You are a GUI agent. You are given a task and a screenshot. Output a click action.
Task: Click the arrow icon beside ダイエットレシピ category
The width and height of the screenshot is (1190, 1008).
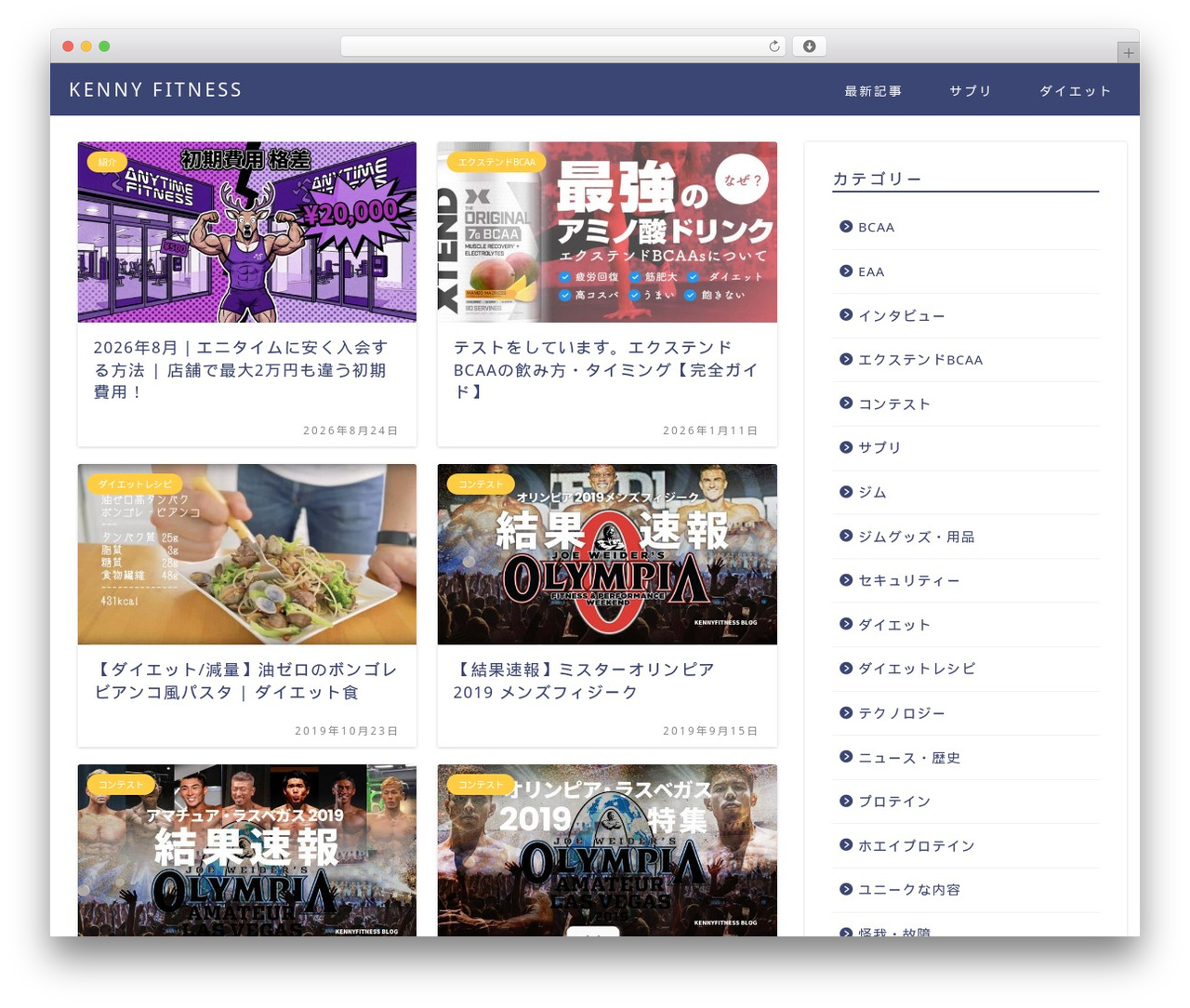[846, 669]
